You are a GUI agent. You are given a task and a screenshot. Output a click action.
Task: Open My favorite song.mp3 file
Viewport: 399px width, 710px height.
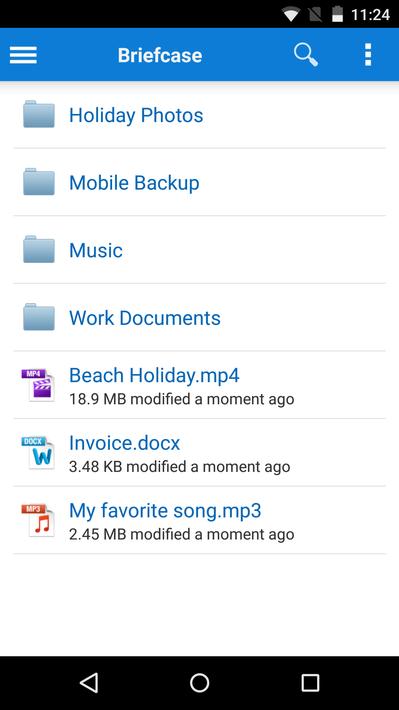coord(199,520)
